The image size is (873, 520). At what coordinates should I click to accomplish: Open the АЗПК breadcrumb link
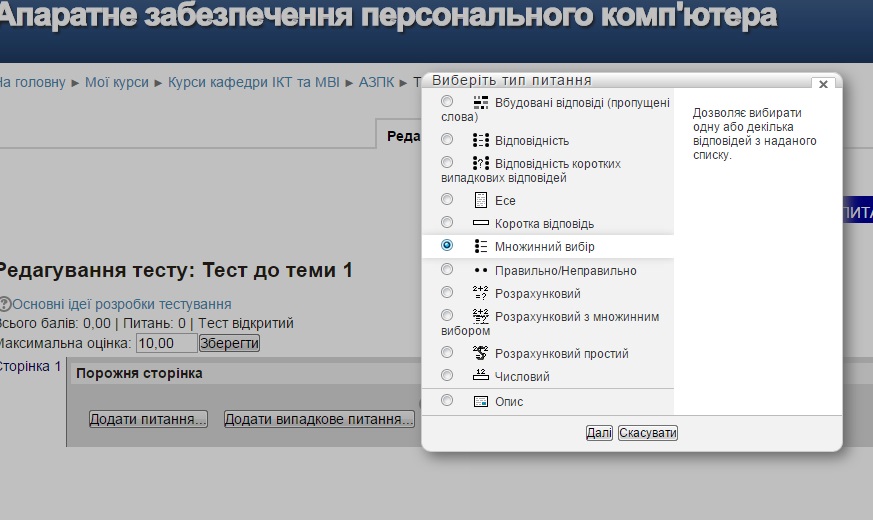click(376, 82)
